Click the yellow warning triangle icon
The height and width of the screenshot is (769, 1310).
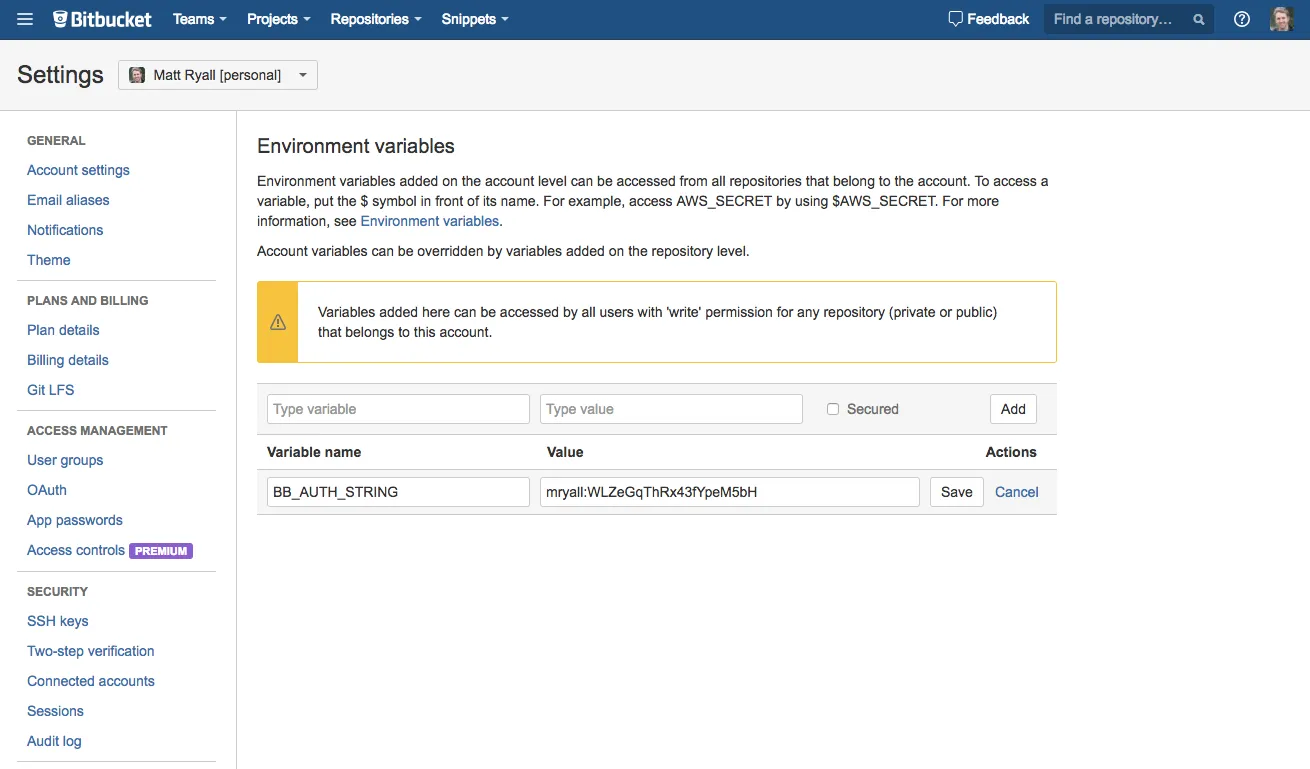[x=278, y=322]
